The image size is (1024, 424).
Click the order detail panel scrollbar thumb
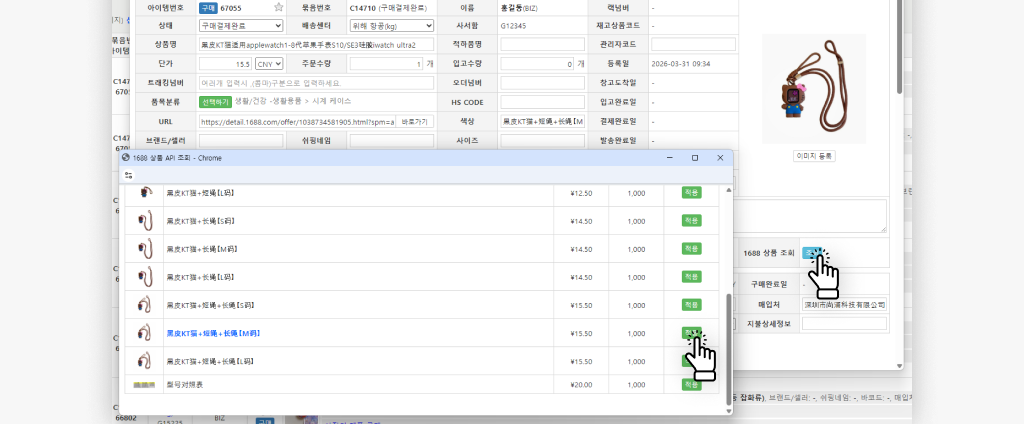coord(899,46)
